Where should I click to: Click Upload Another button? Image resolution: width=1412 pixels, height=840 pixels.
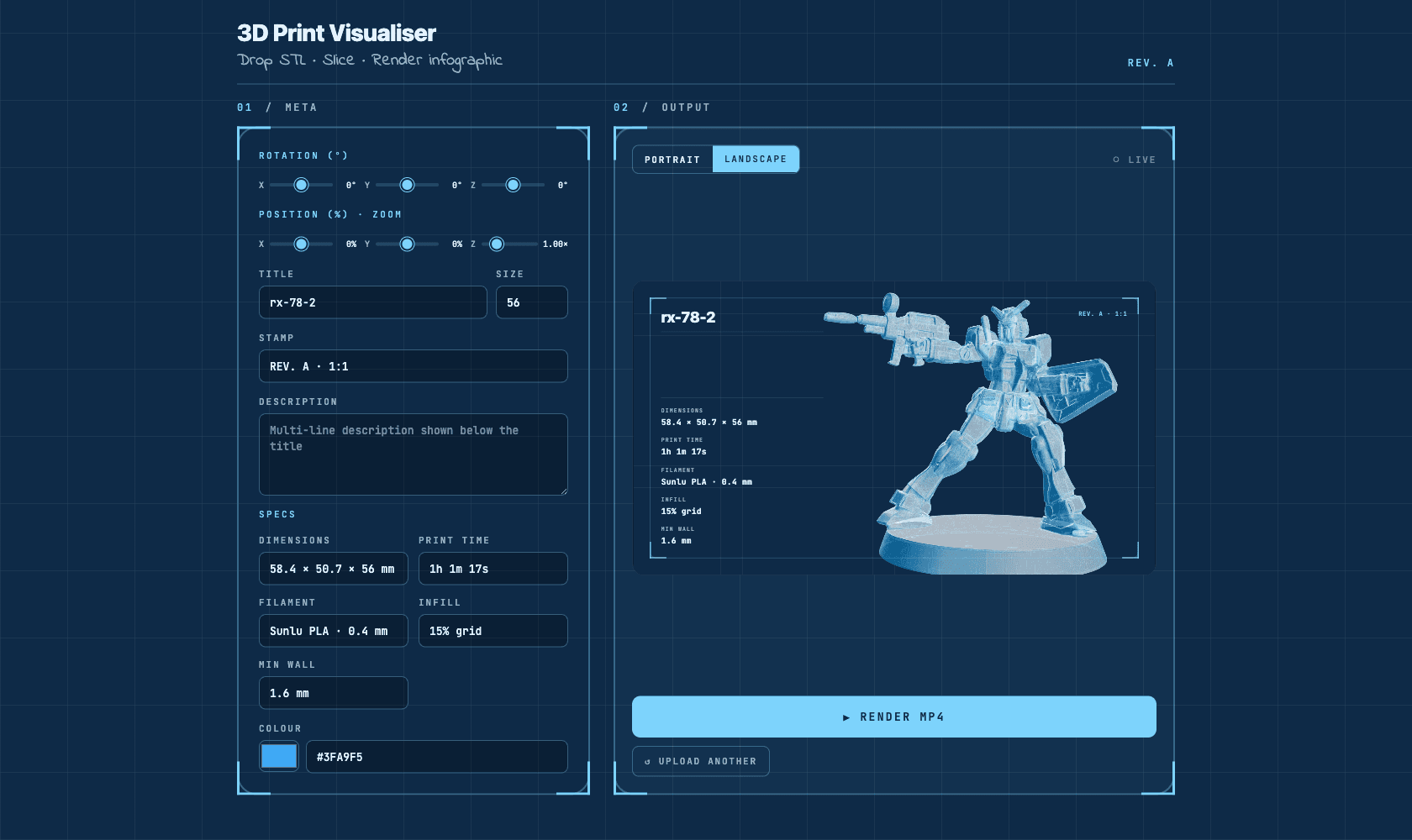coord(701,761)
